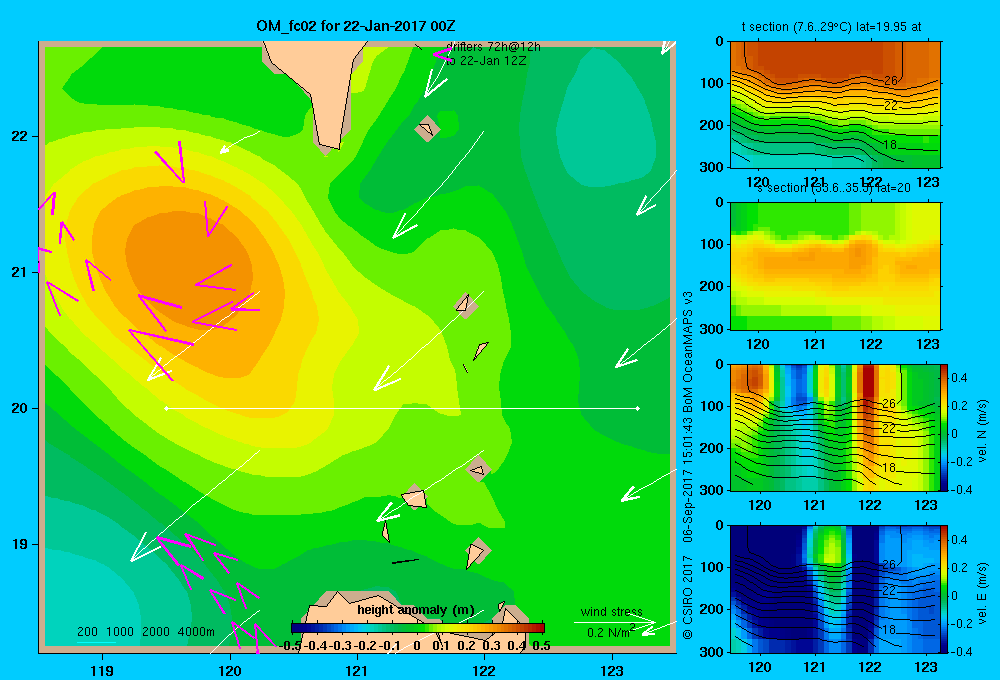1000x680 pixels.
Task: Click longitude label '119' on the map axis
Action: pyautogui.click(x=102, y=670)
